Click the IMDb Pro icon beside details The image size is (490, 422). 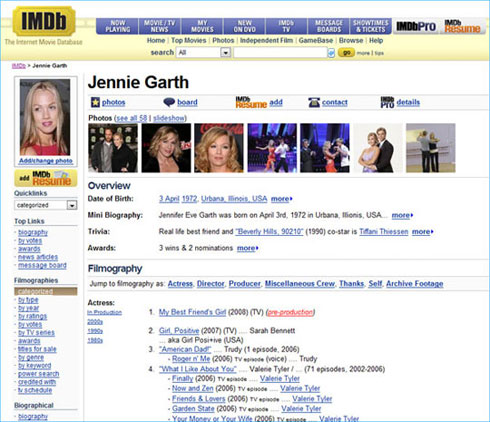(x=387, y=102)
